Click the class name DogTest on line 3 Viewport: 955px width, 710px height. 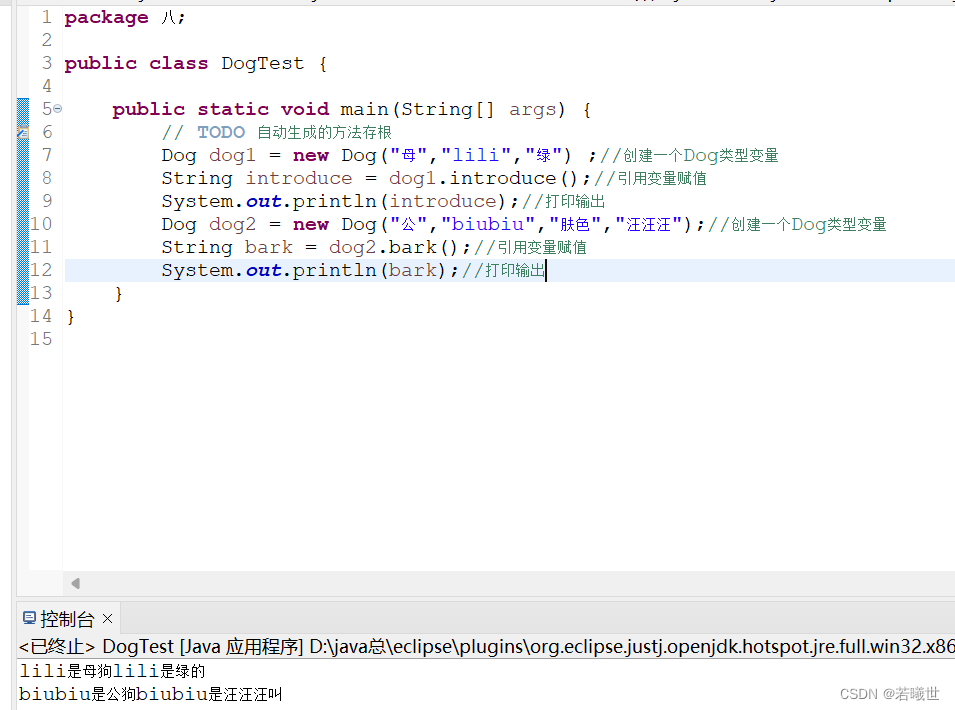pos(262,62)
